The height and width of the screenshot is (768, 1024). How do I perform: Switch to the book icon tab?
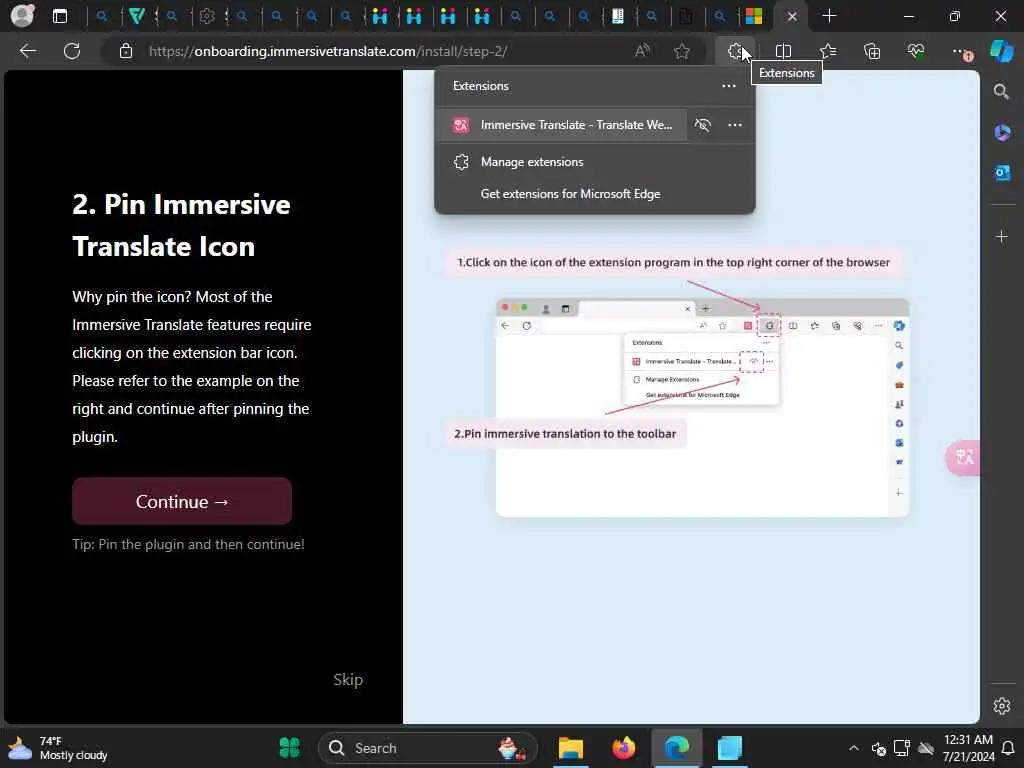617,16
